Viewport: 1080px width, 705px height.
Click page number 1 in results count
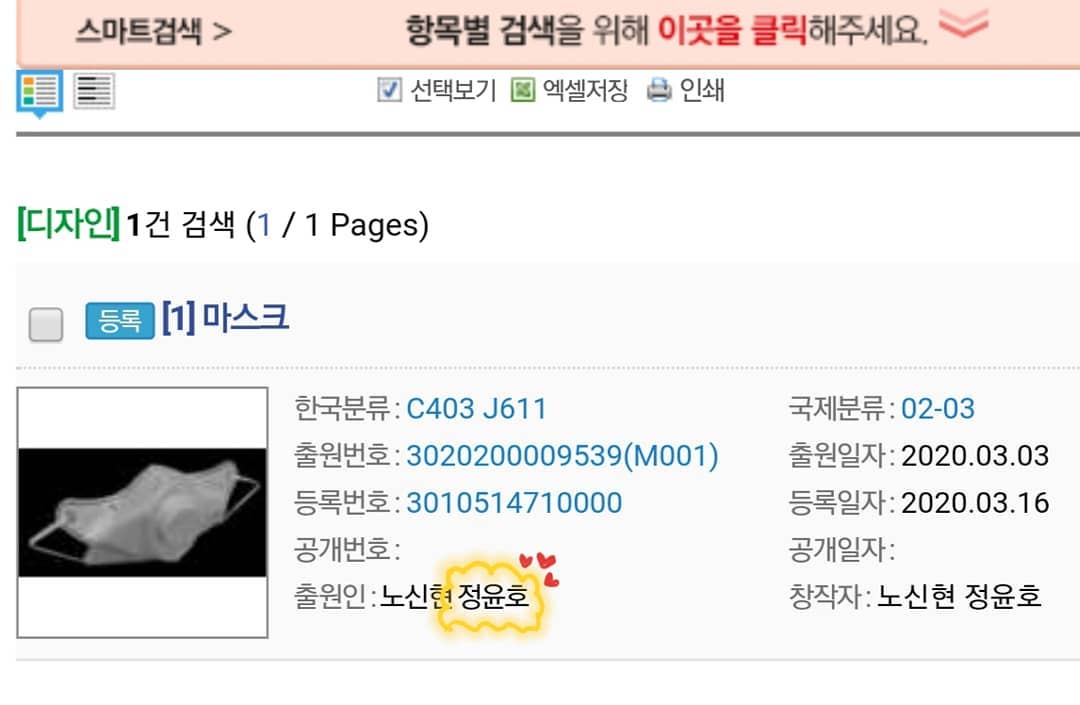(264, 225)
